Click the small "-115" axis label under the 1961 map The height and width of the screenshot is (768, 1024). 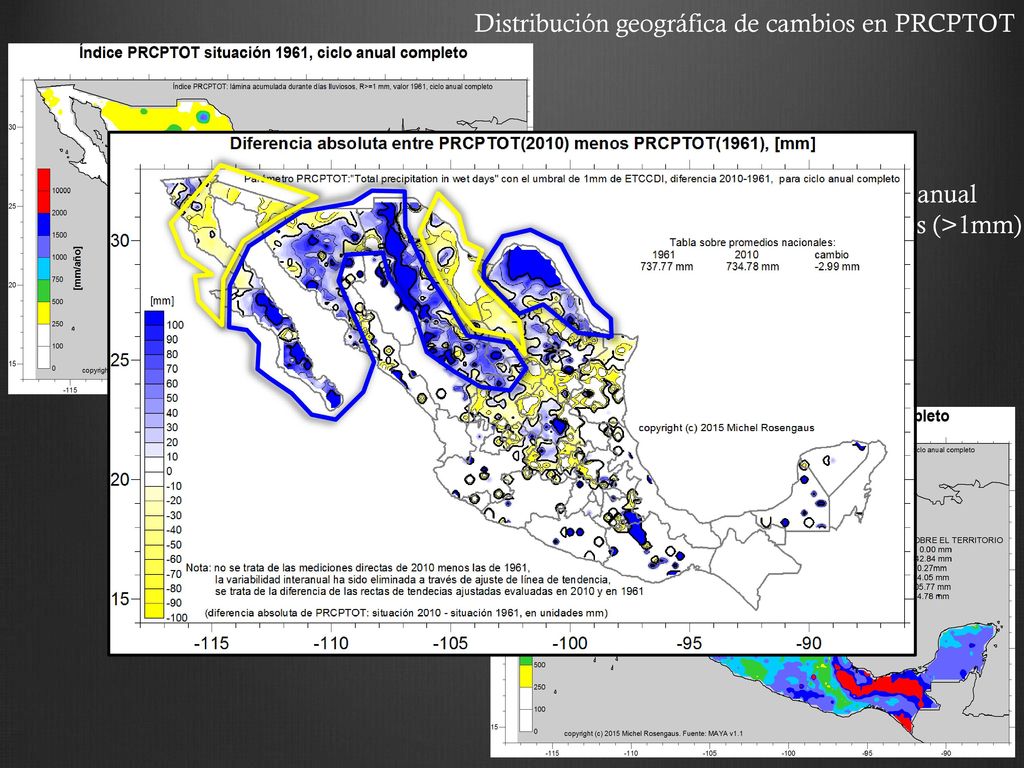(70, 390)
